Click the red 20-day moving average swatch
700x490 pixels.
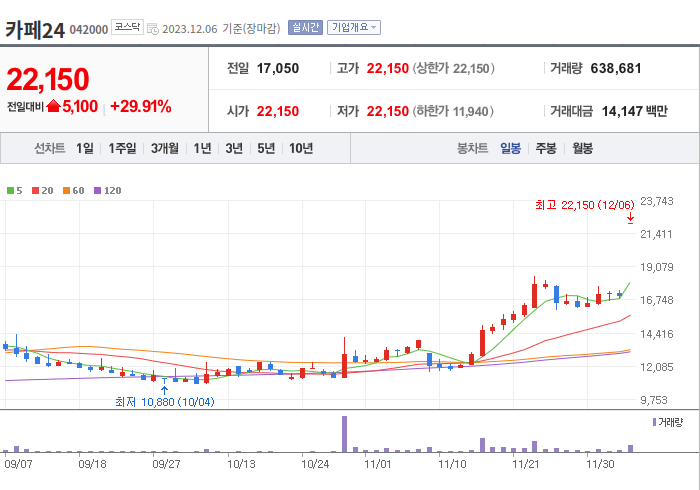[x=35, y=191]
